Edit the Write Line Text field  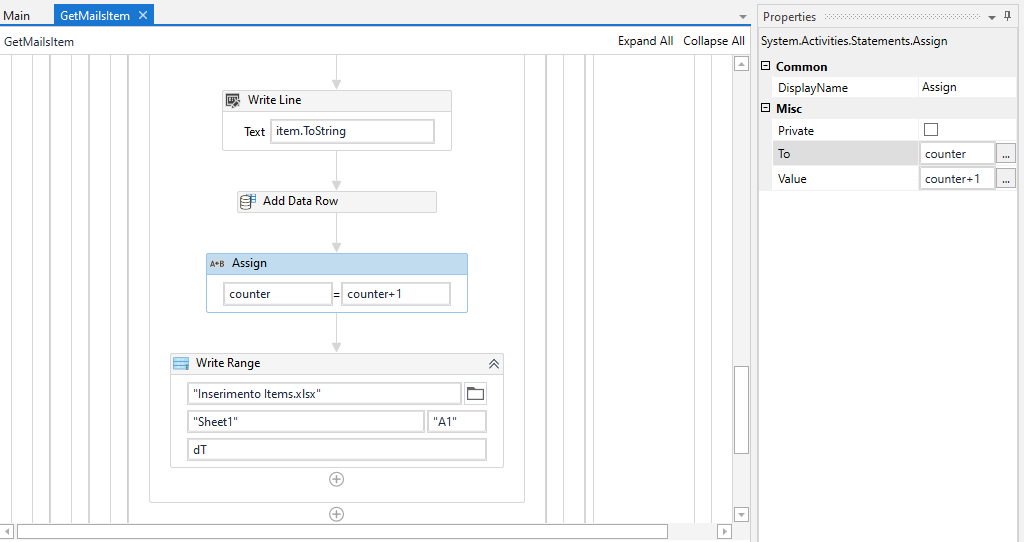click(352, 131)
